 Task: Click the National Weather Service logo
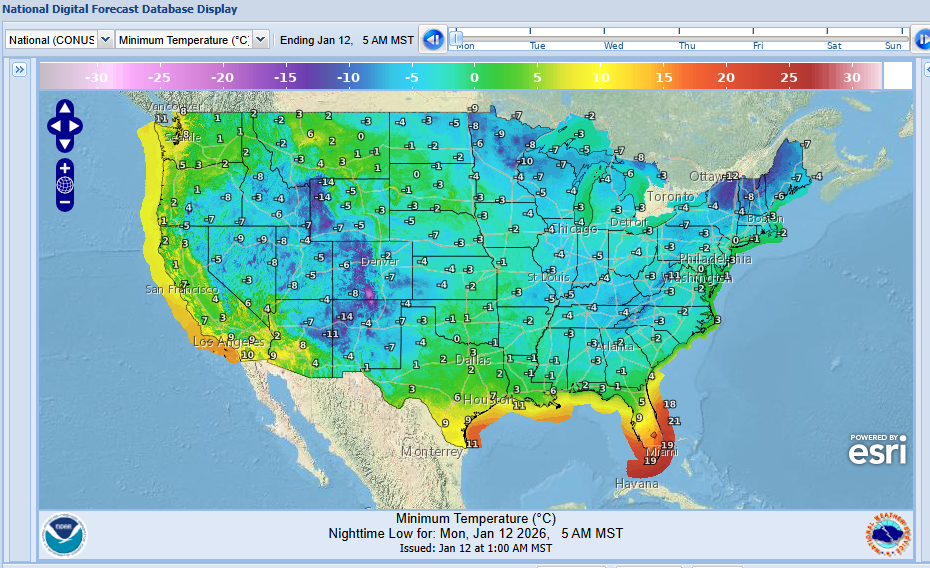pos(888,535)
